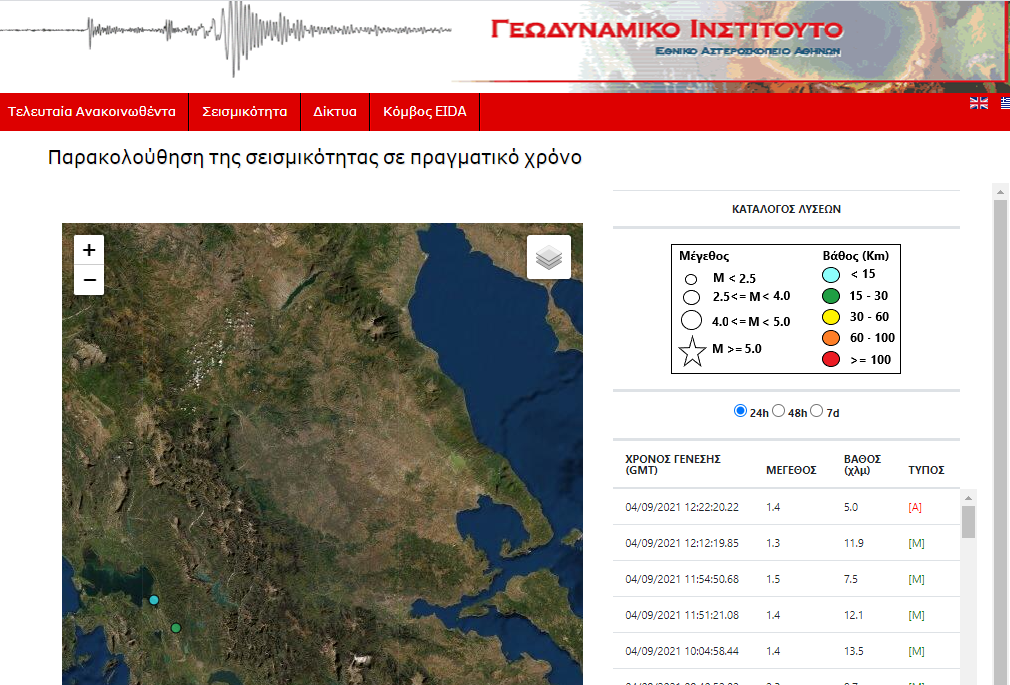This screenshot has width=1010, height=685.
Task: Click the ΚΑΤΑΛΟΓΟΣ ΛΥΣΕΩΝ heading
Action: point(786,209)
